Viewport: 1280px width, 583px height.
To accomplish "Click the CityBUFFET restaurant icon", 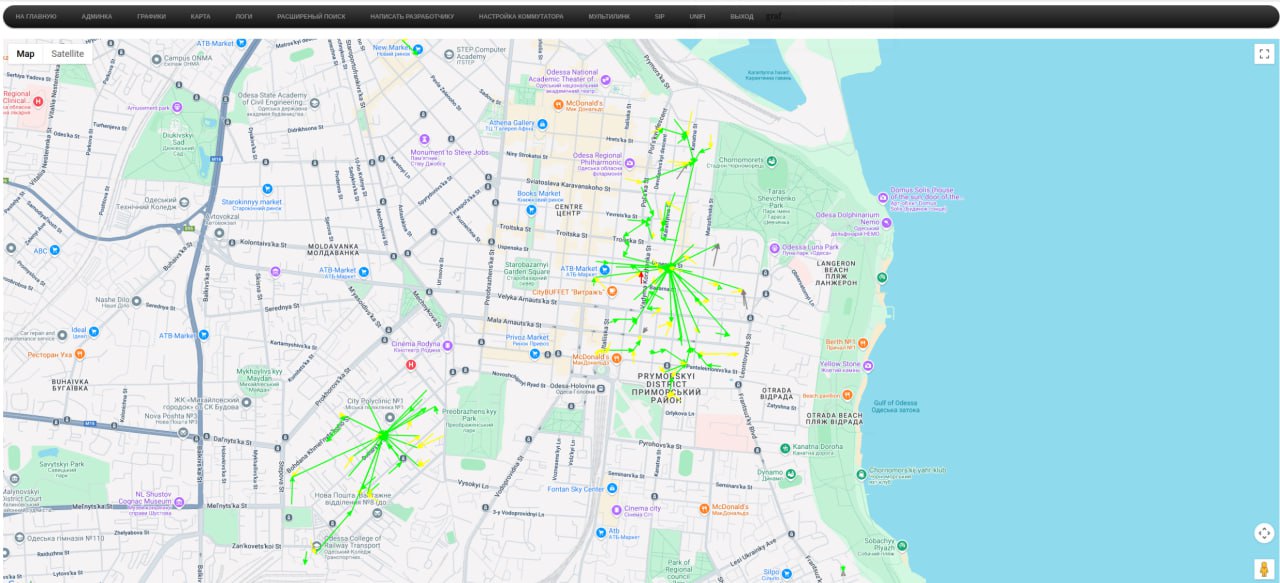I will pyautogui.click(x=612, y=291).
